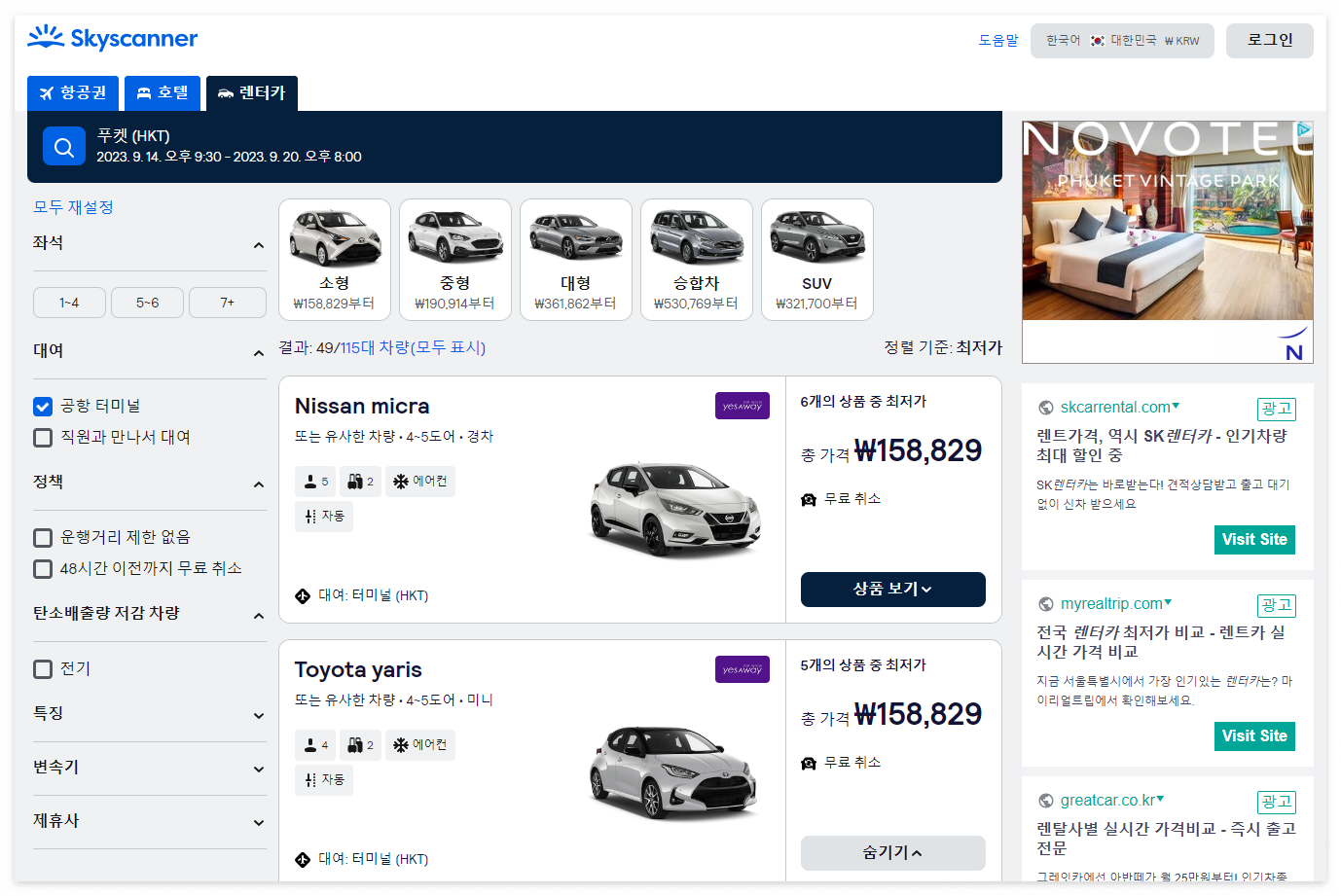Click the globe icon beside greatcar.co.kr

(1046, 801)
